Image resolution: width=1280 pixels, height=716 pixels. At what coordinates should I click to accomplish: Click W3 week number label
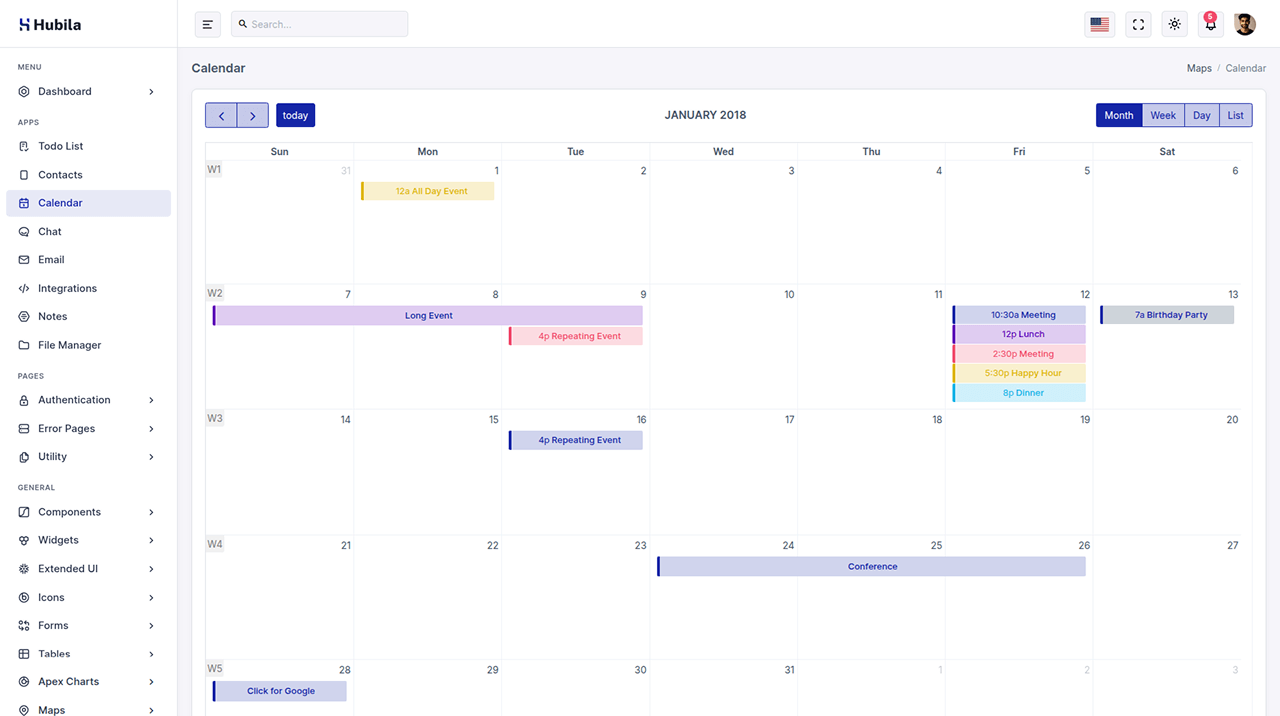coord(215,418)
